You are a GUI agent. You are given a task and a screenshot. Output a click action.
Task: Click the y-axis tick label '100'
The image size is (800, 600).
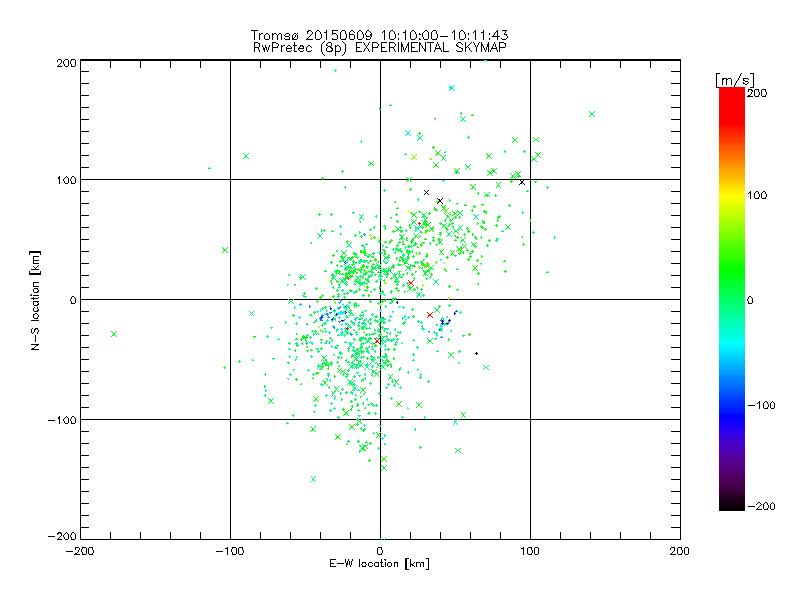[x=66, y=180]
